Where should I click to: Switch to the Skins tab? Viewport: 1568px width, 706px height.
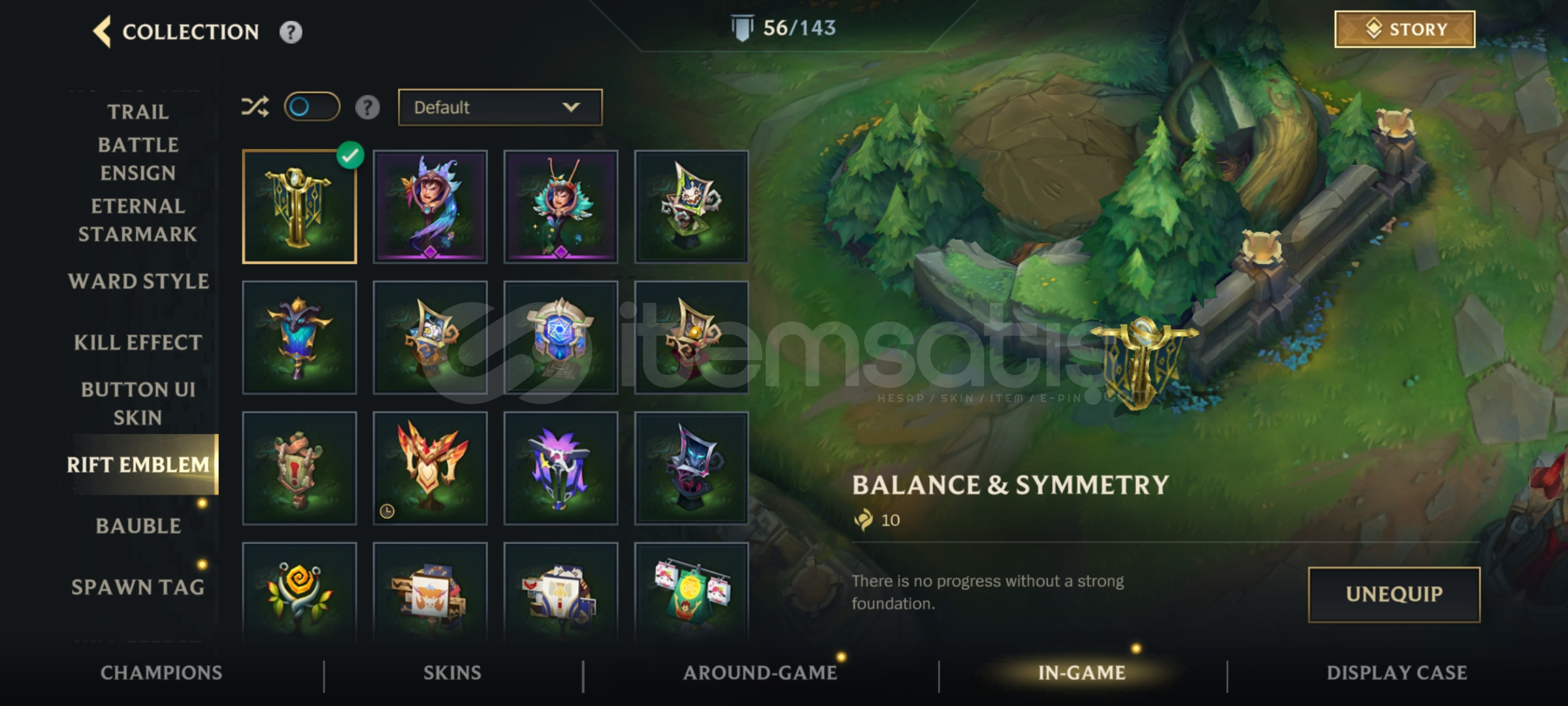point(452,673)
